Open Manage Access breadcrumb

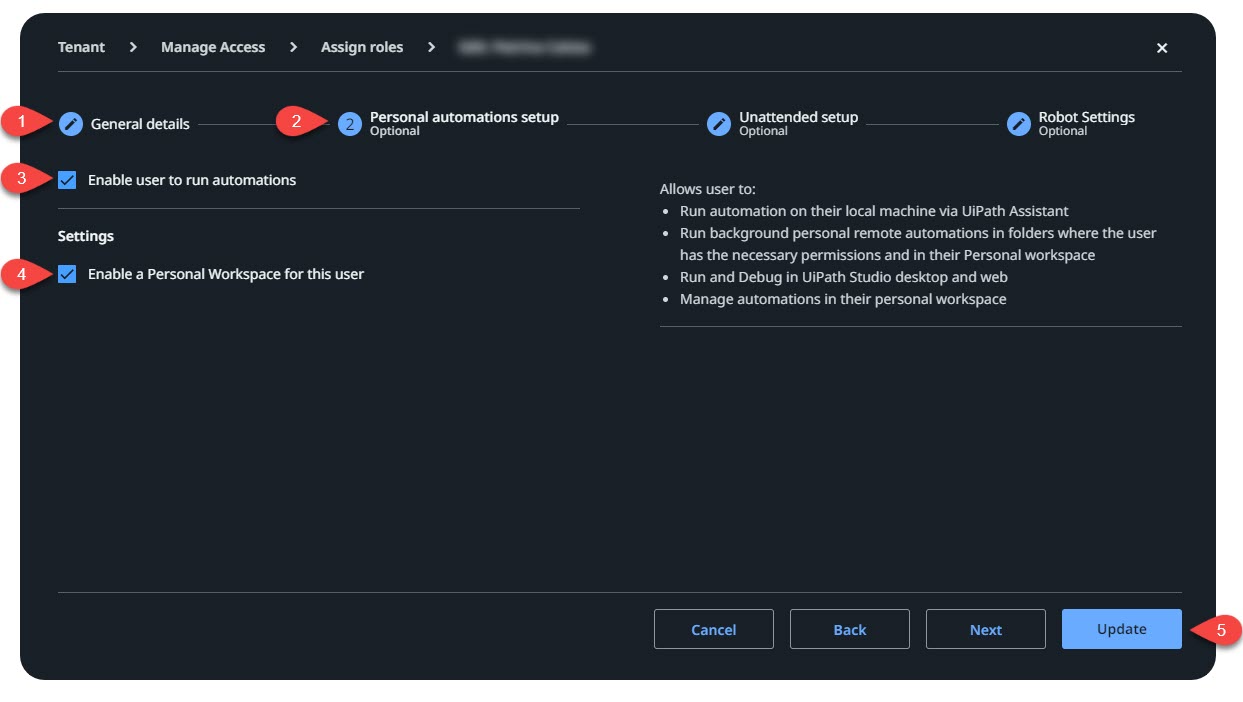(x=213, y=47)
